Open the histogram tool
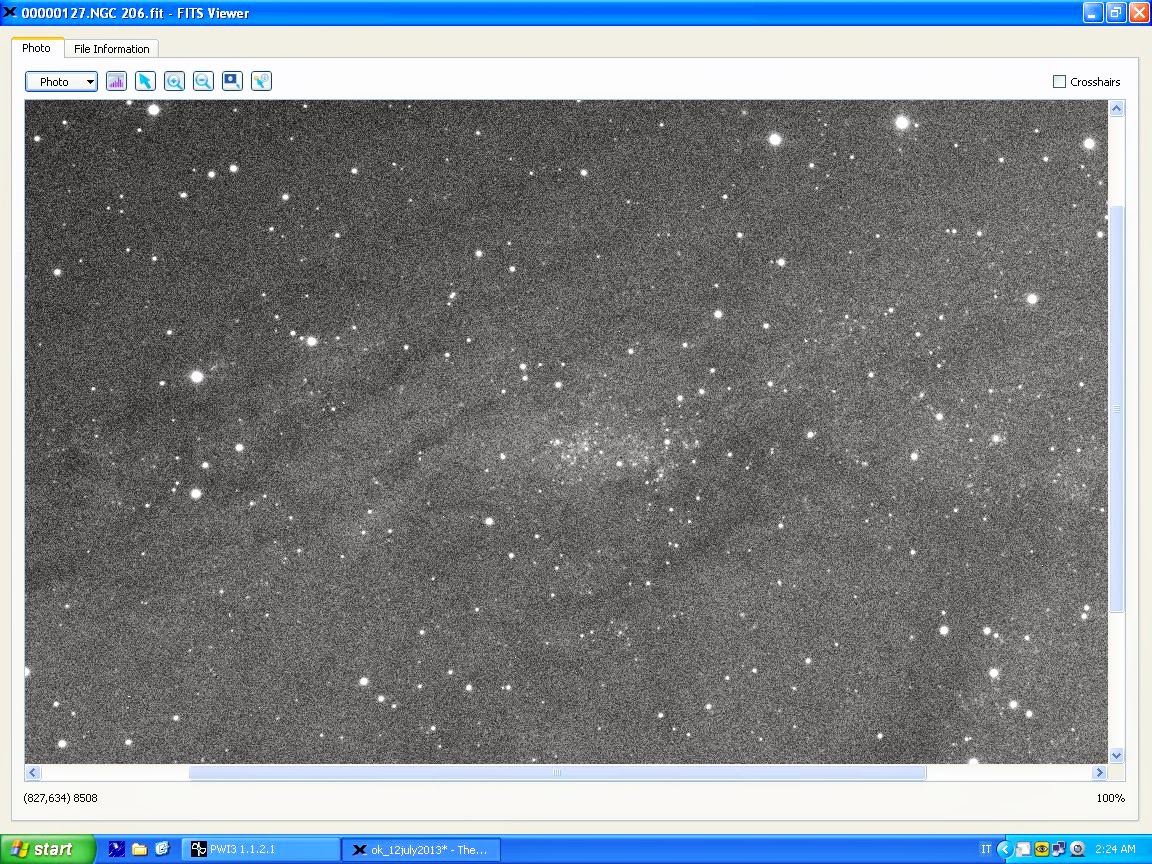Image resolution: width=1152 pixels, height=864 pixels. [x=116, y=81]
